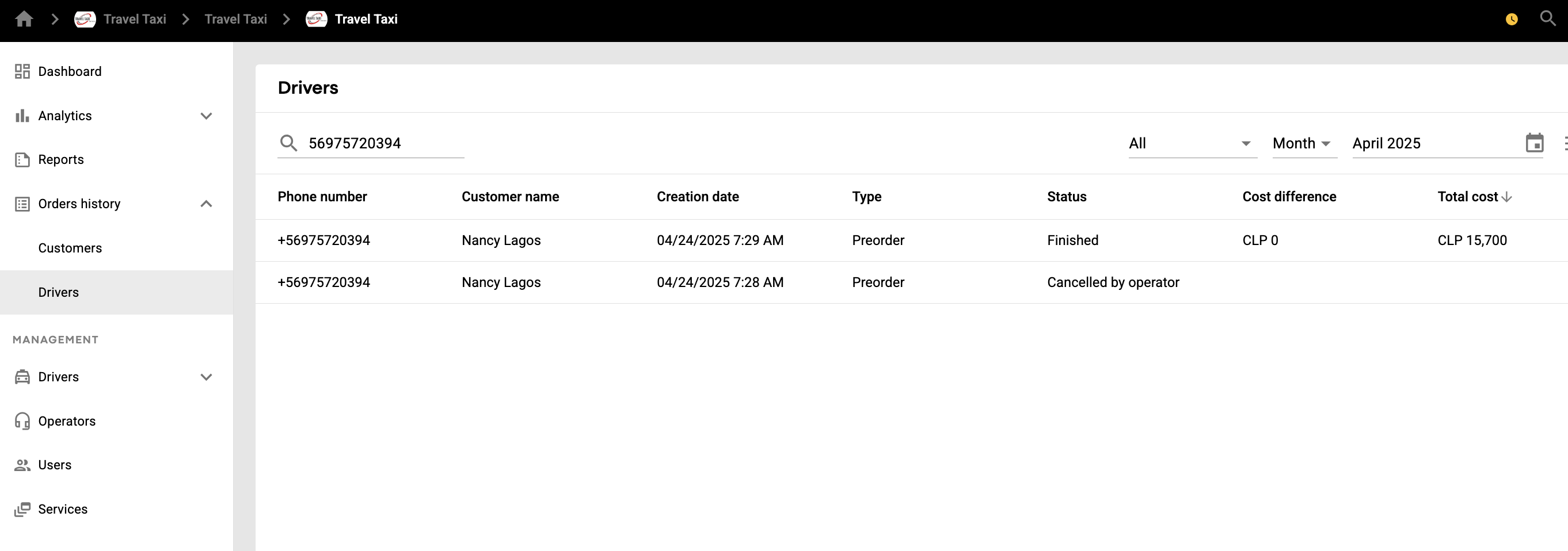1568x551 pixels.
Task: Click the first Travel Taxi logo in breadcrumb
Action: click(x=85, y=20)
